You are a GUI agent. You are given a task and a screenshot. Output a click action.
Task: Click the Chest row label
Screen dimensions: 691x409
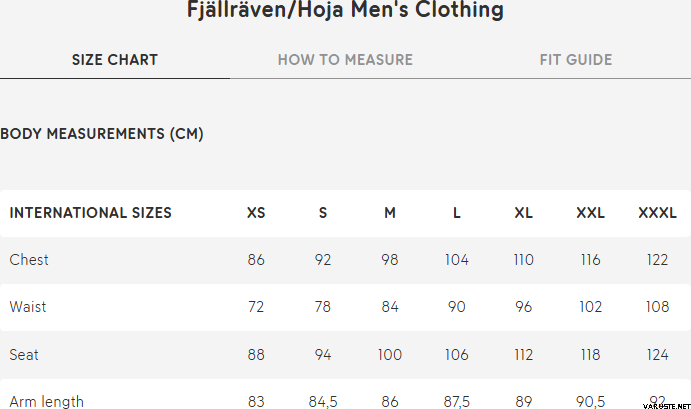(29, 260)
